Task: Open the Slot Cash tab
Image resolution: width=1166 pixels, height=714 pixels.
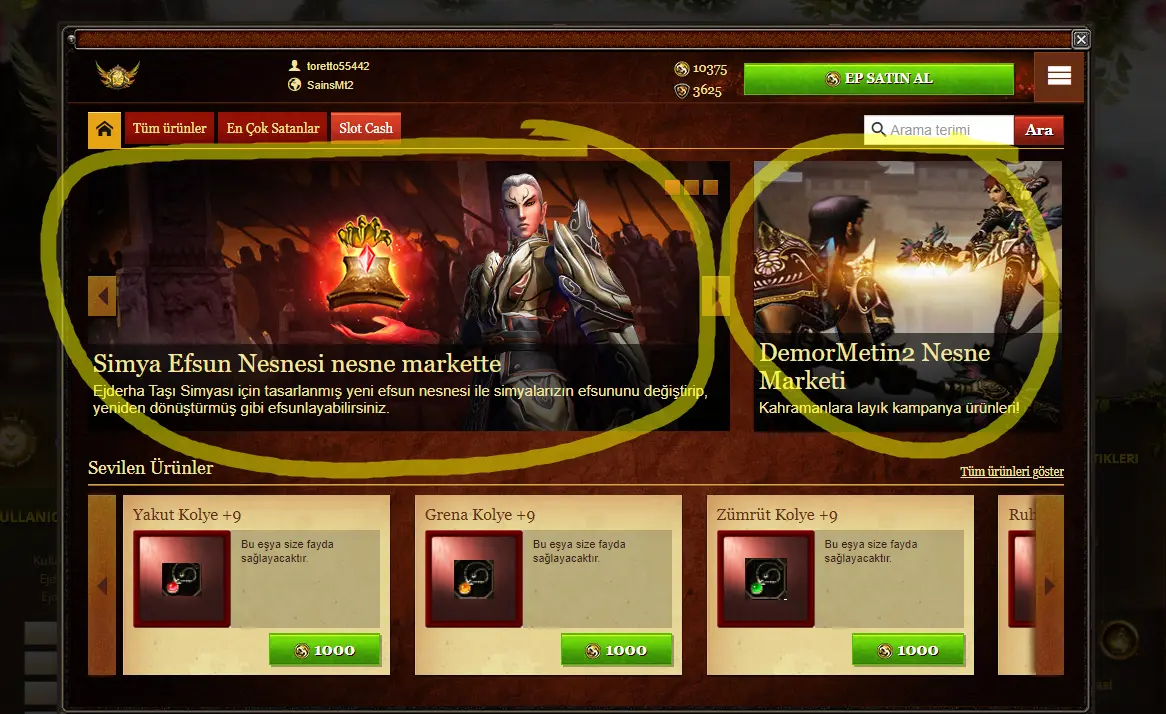Action: click(366, 129)
